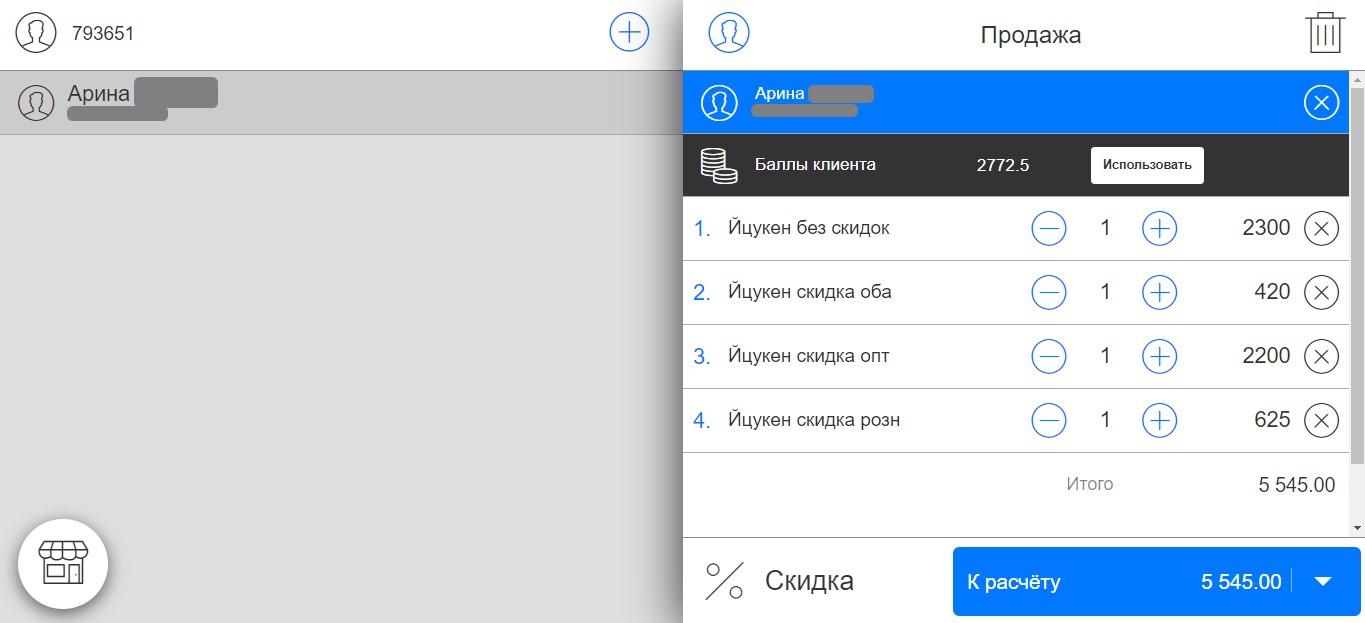1365x623 pixels.
Task: Click the К расчёту payment button
Action: pos(1123,581)
